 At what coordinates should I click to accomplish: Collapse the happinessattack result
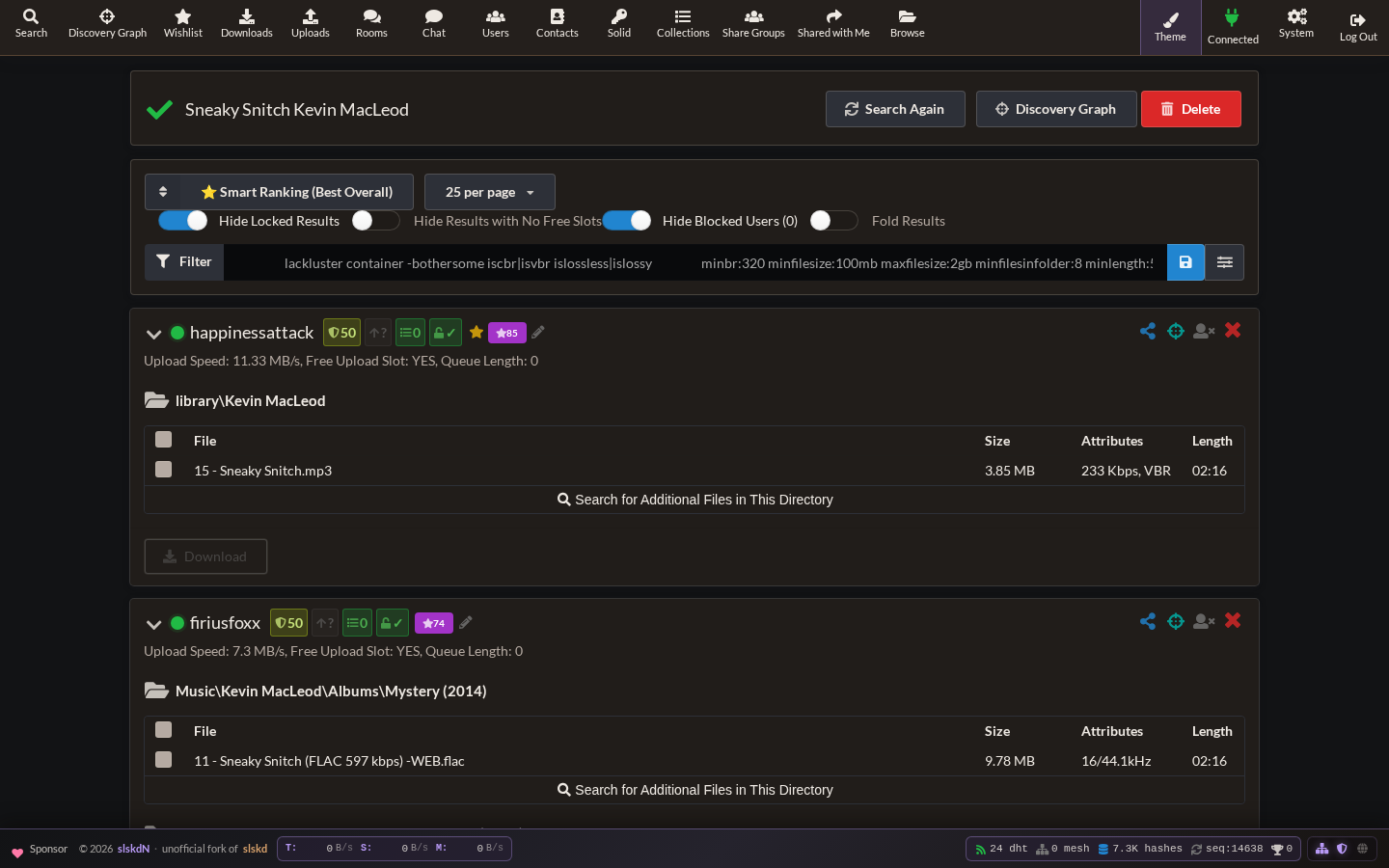click(x=153, y=334)
